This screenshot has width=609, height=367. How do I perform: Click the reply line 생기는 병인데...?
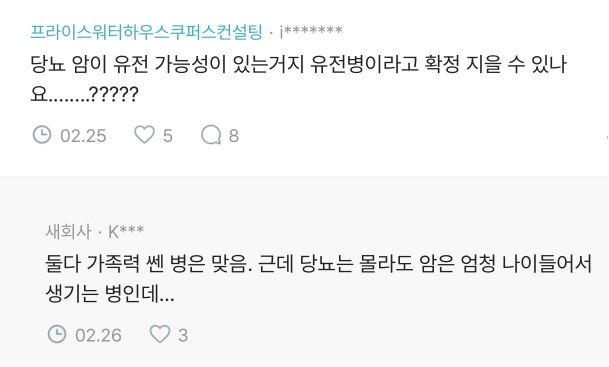[110, 294]
